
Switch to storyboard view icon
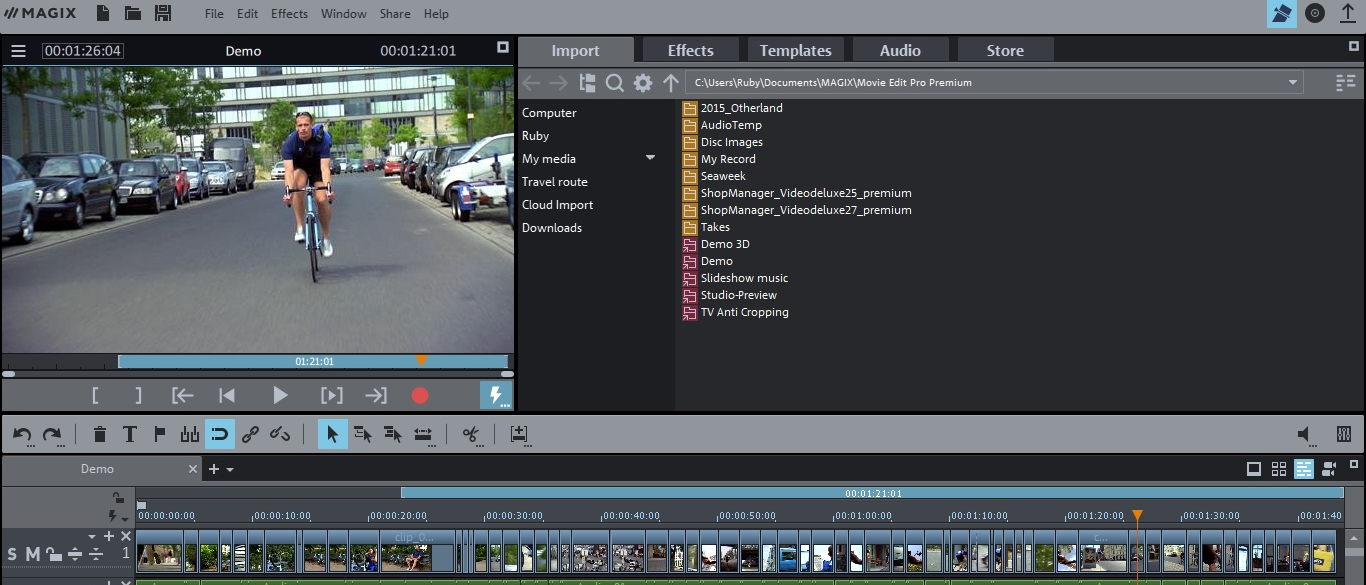pos(1254,469)
